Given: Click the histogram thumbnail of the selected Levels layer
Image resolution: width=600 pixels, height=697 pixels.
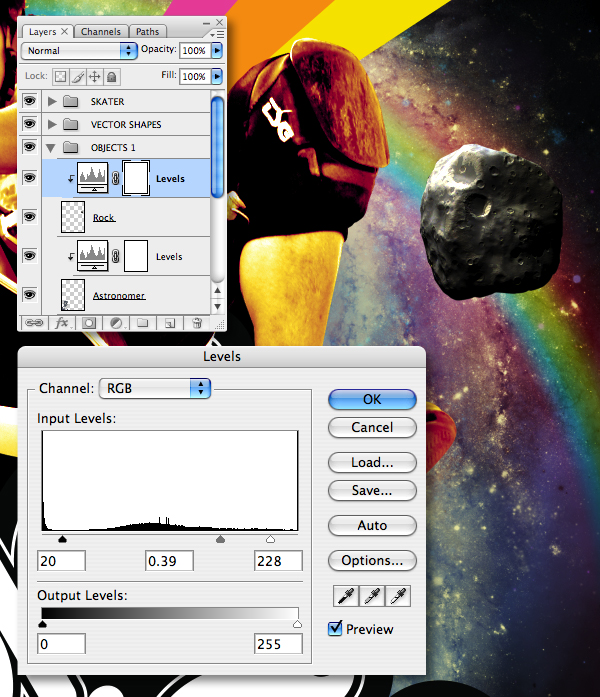Looking at the screenshot, I should 92,178.
